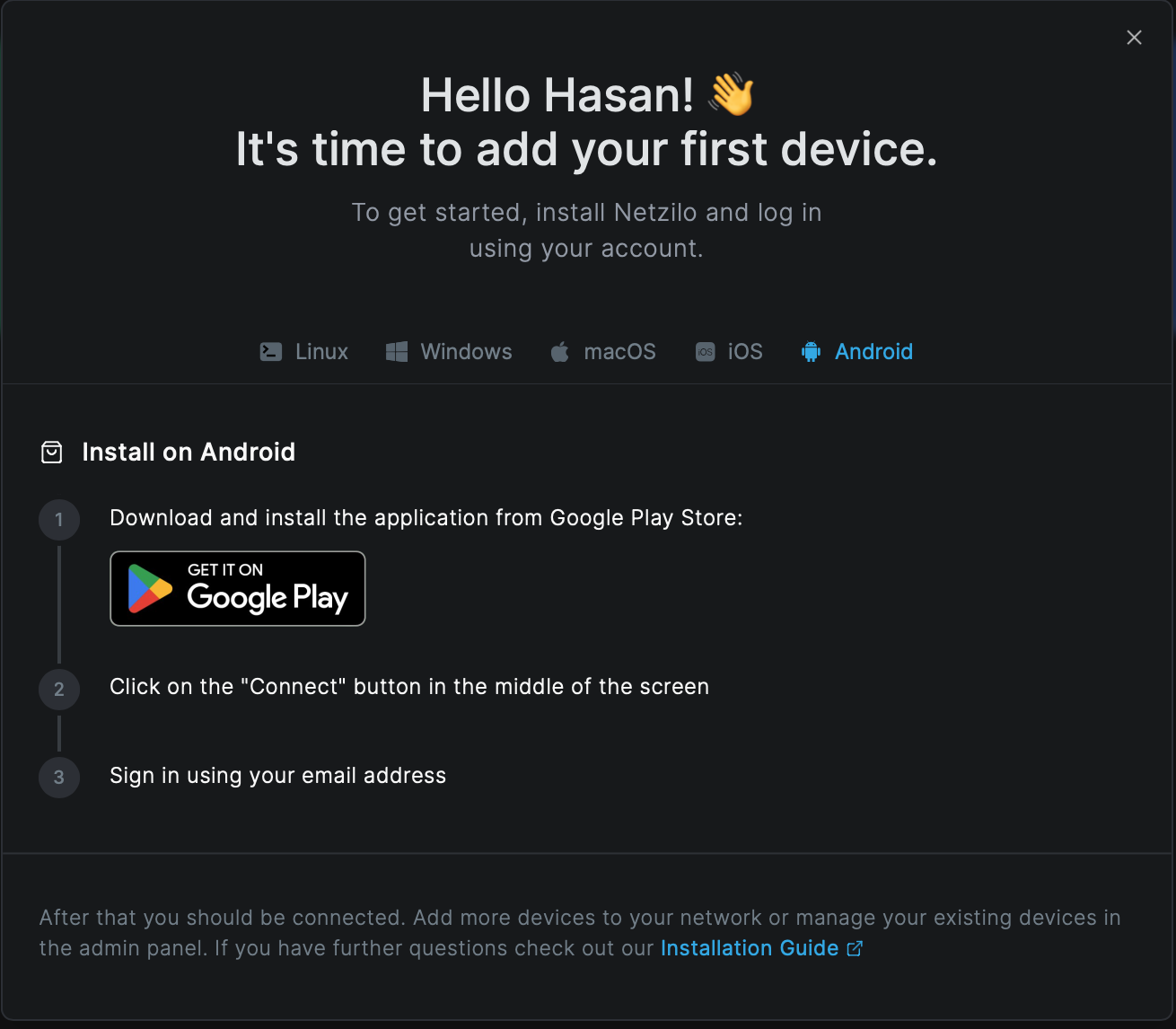Select the macOS tab
Screen dimensions: 1176x1029
[603, 352]
